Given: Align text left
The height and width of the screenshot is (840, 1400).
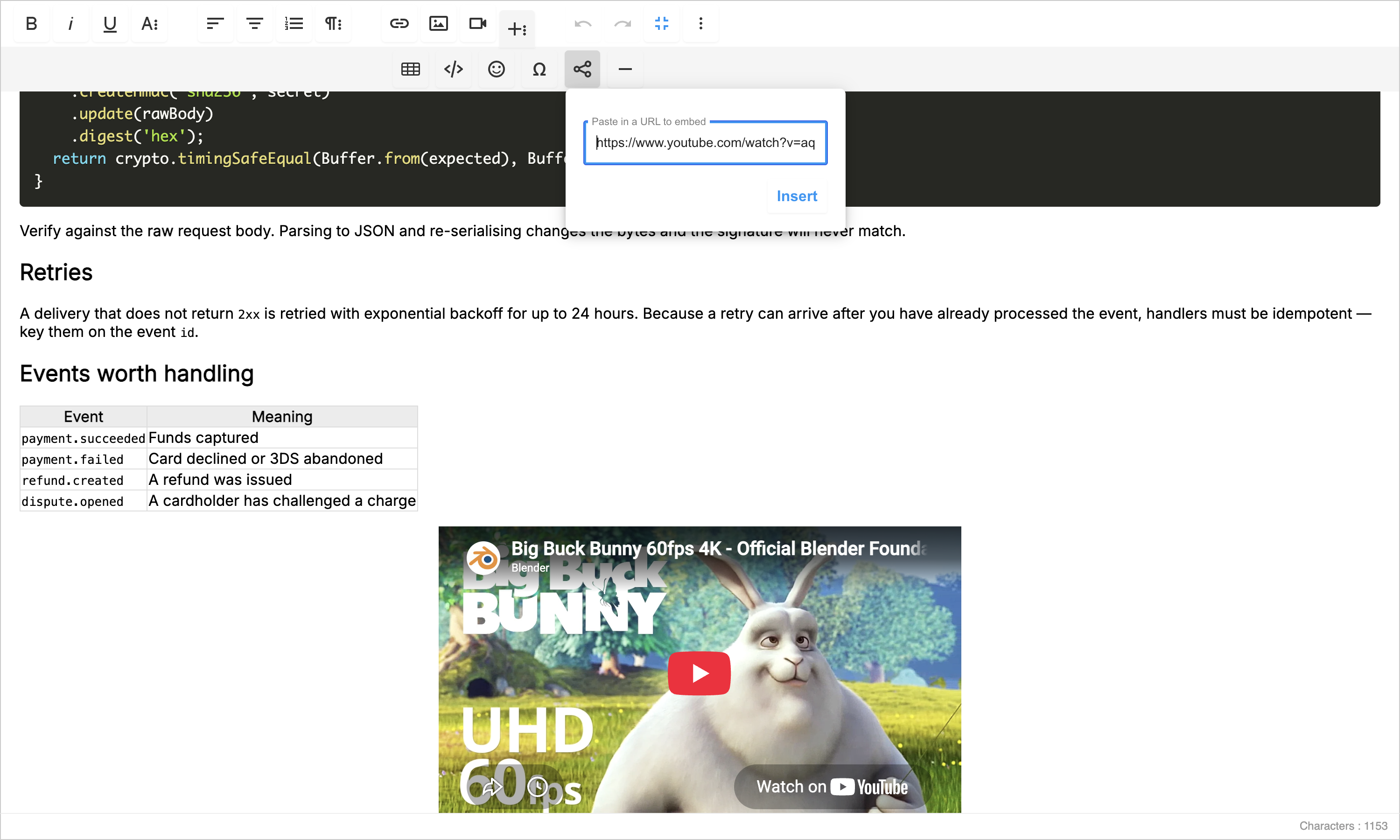Looking at the screenshot, I should 215,24.
